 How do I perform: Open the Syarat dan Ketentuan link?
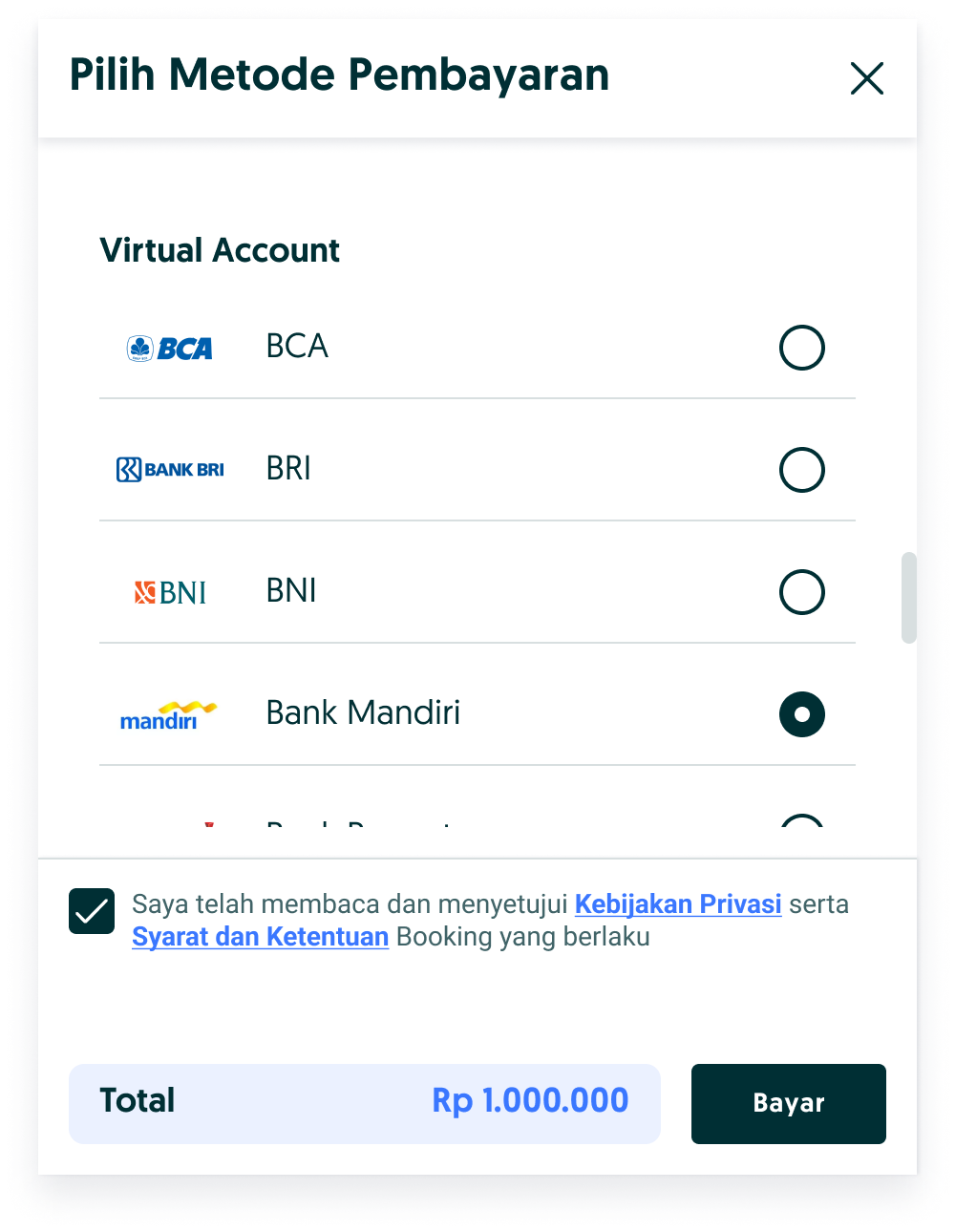(260, 937)
